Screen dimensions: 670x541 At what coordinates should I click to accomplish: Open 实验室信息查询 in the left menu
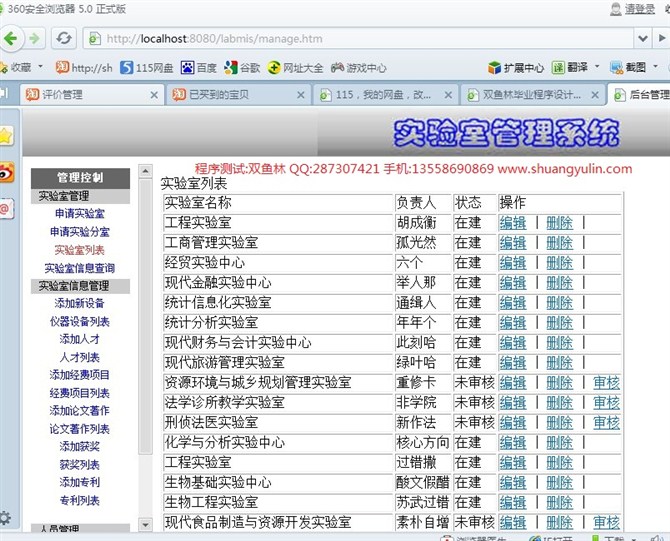click(80, 268)
